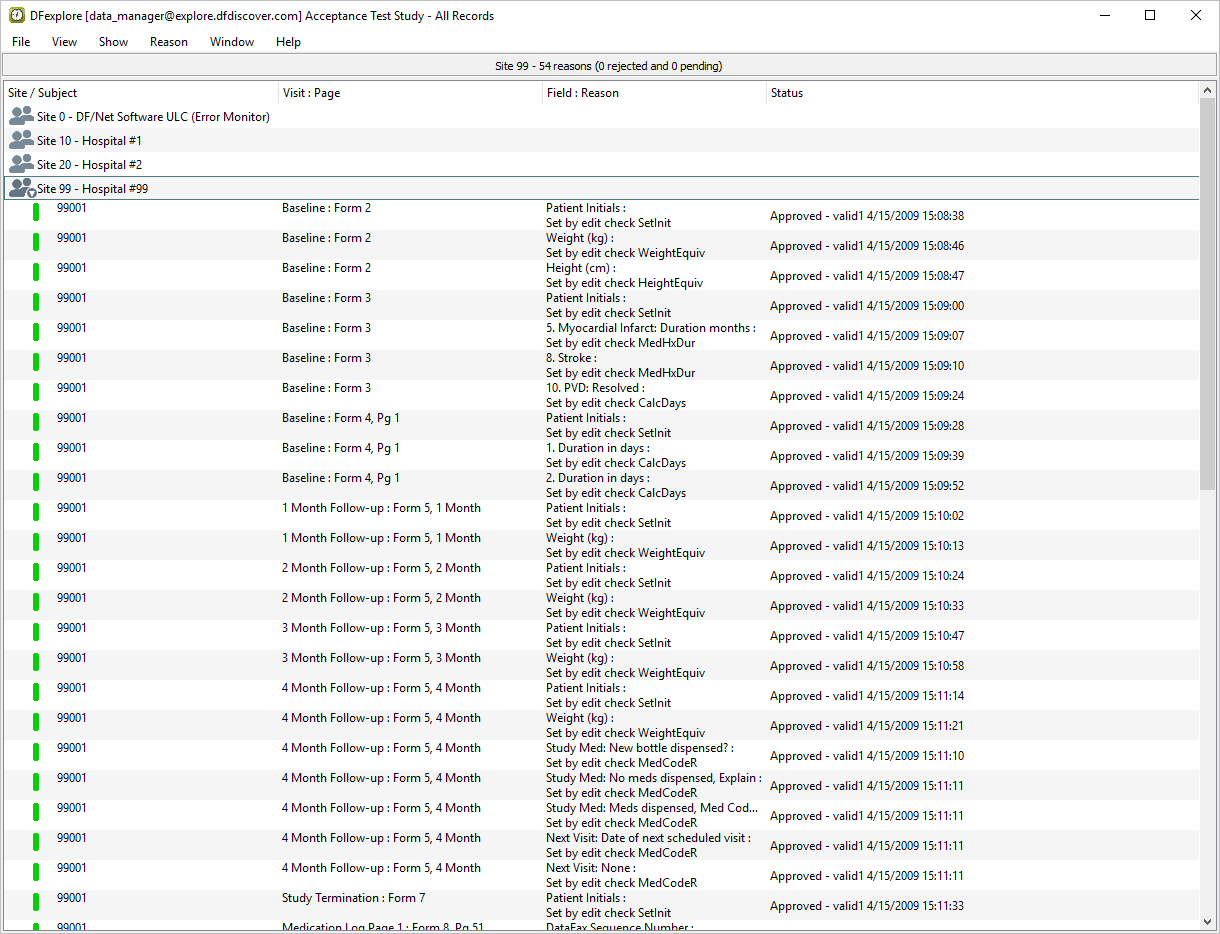The image size is (1220, 934).
Task: Click the scroll down arrow of the vertical scrollbar
Action: [1208, 921]
